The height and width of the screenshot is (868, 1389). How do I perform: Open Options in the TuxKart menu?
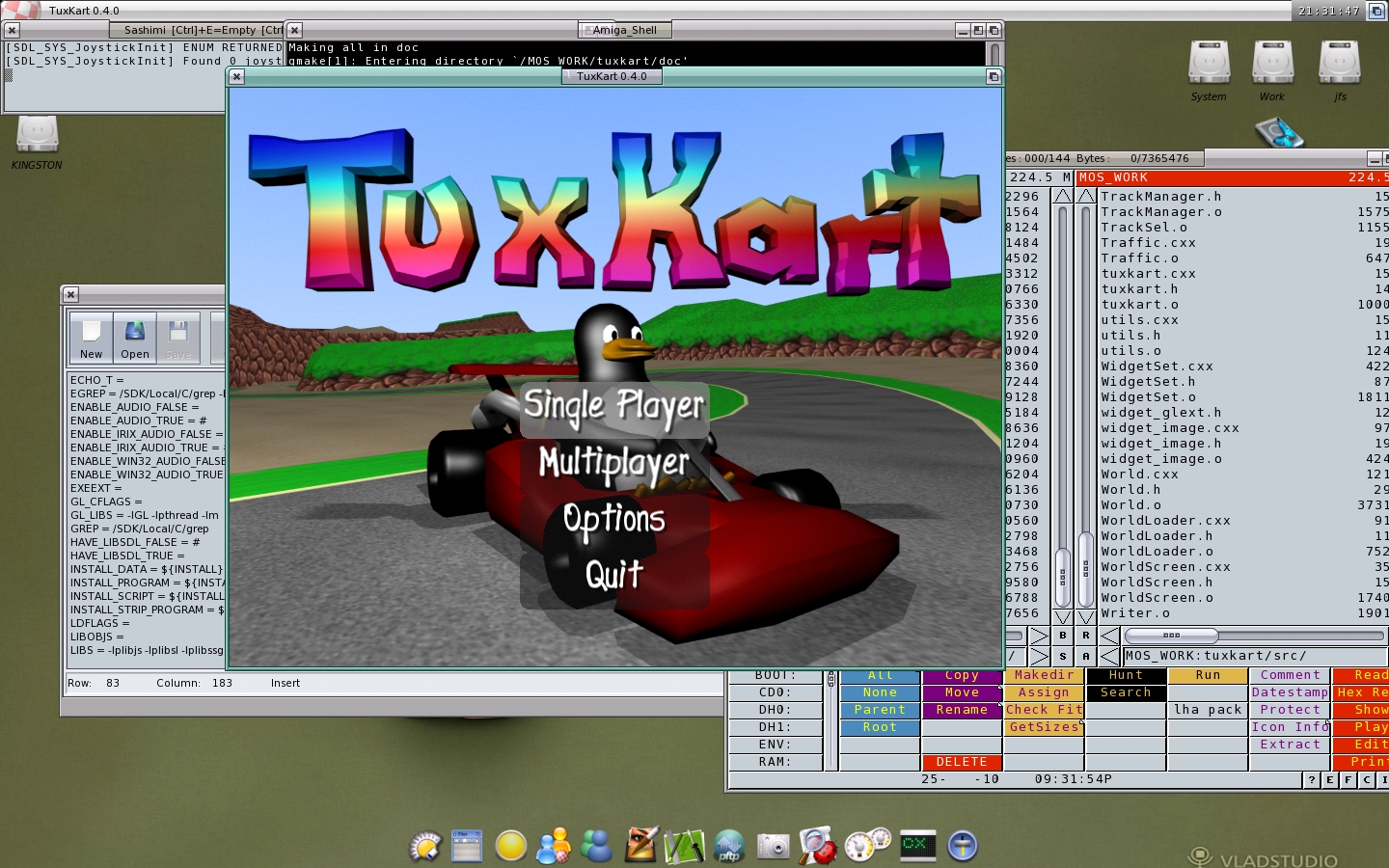[614, 520]
